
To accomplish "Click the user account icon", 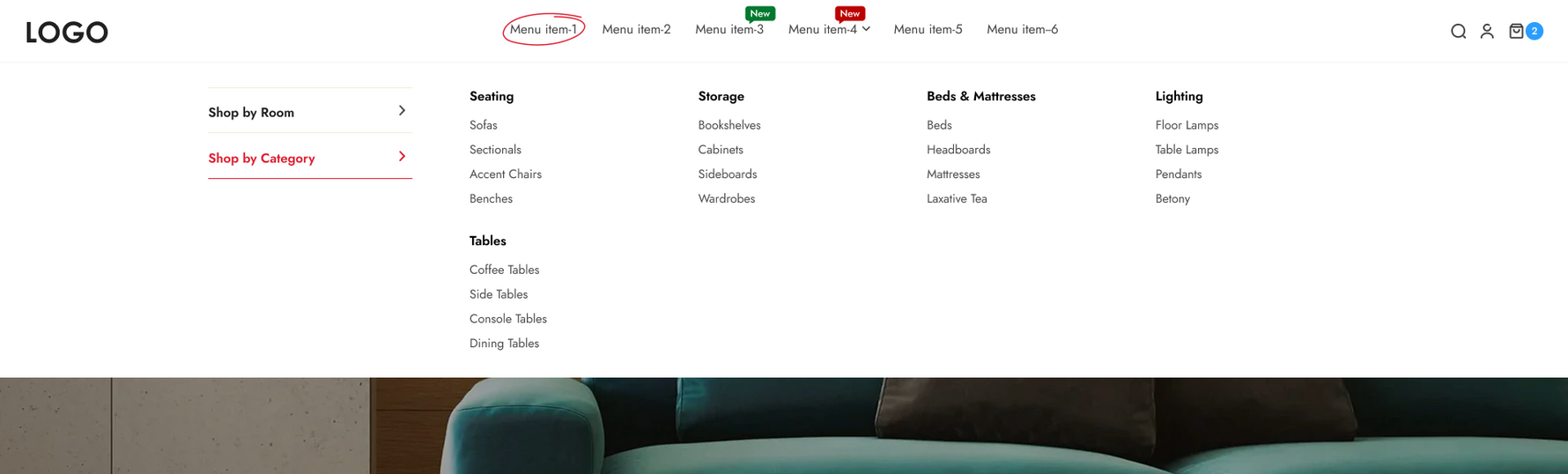I will tap(1487, 32).
